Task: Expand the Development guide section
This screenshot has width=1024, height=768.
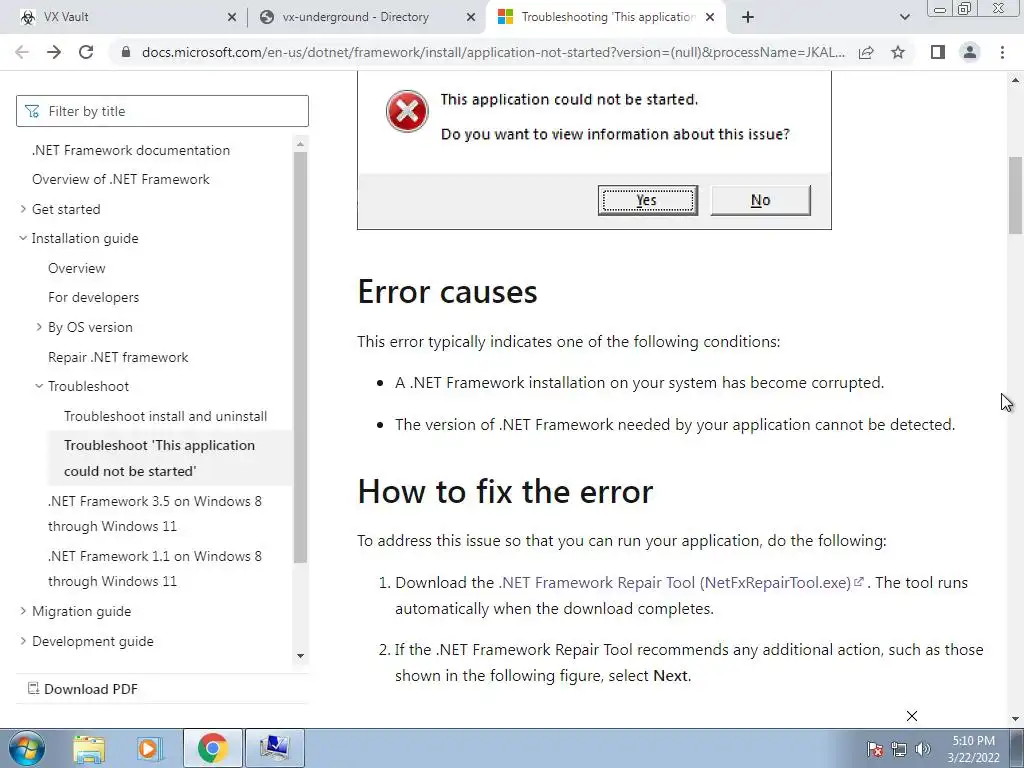Action: [x=23, y=641]
